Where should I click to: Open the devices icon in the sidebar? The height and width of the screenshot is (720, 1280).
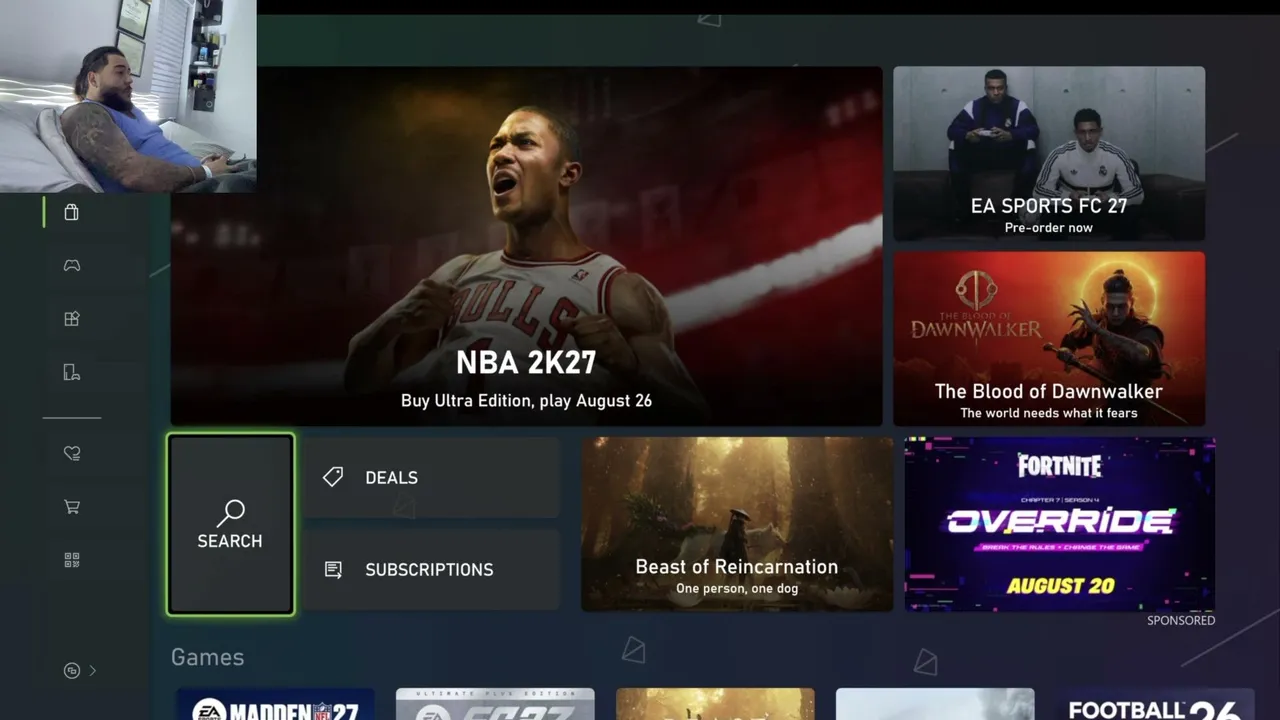point(72,372)
